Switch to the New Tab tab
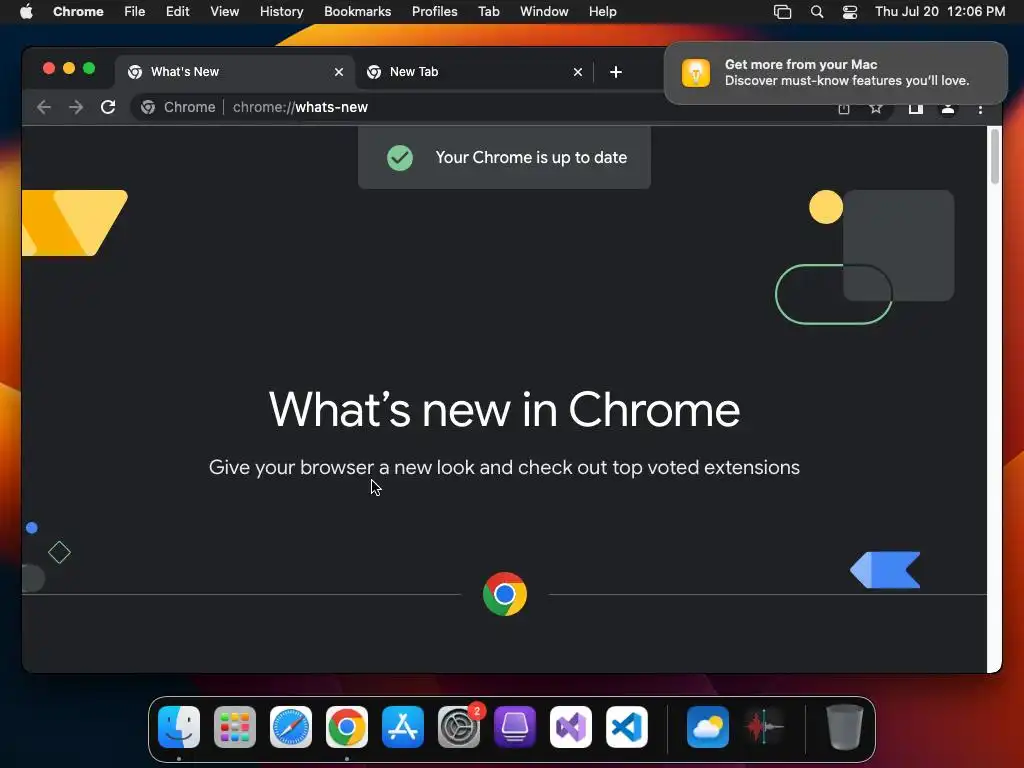The width and height of the screenshot is (1024, 768). coord(475,72)
